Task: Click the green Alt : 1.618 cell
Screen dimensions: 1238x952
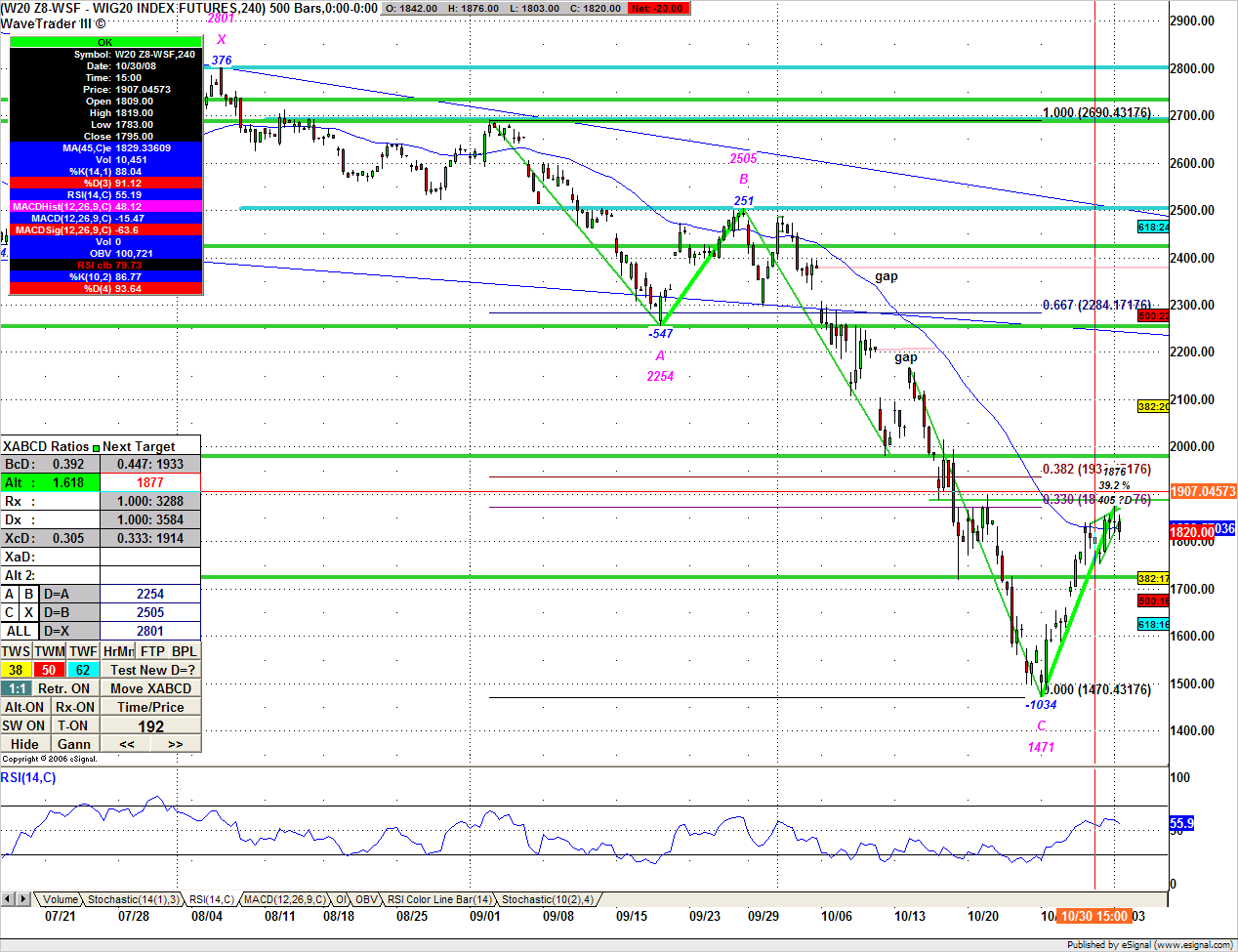Action: point(50,482)
